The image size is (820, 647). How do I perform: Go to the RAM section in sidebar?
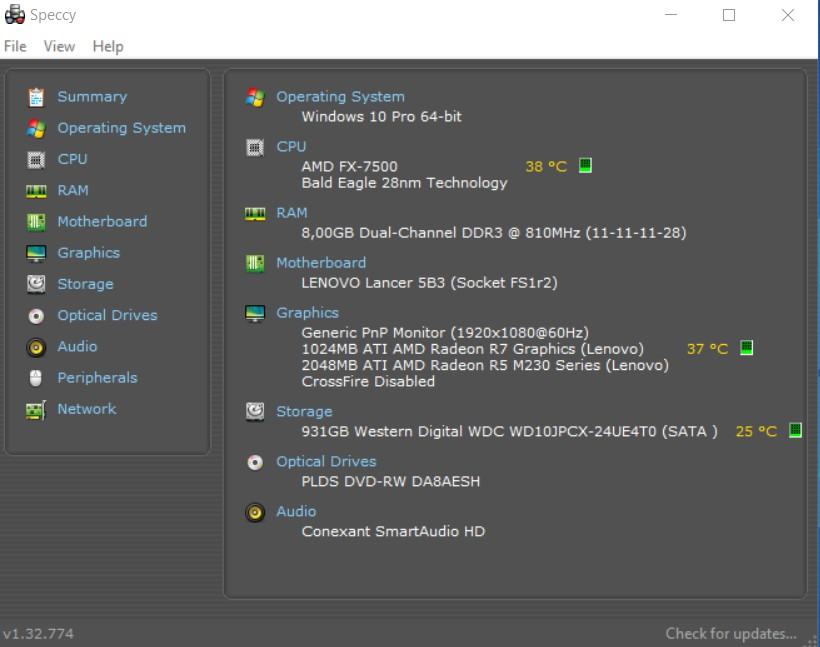[73, 190]
